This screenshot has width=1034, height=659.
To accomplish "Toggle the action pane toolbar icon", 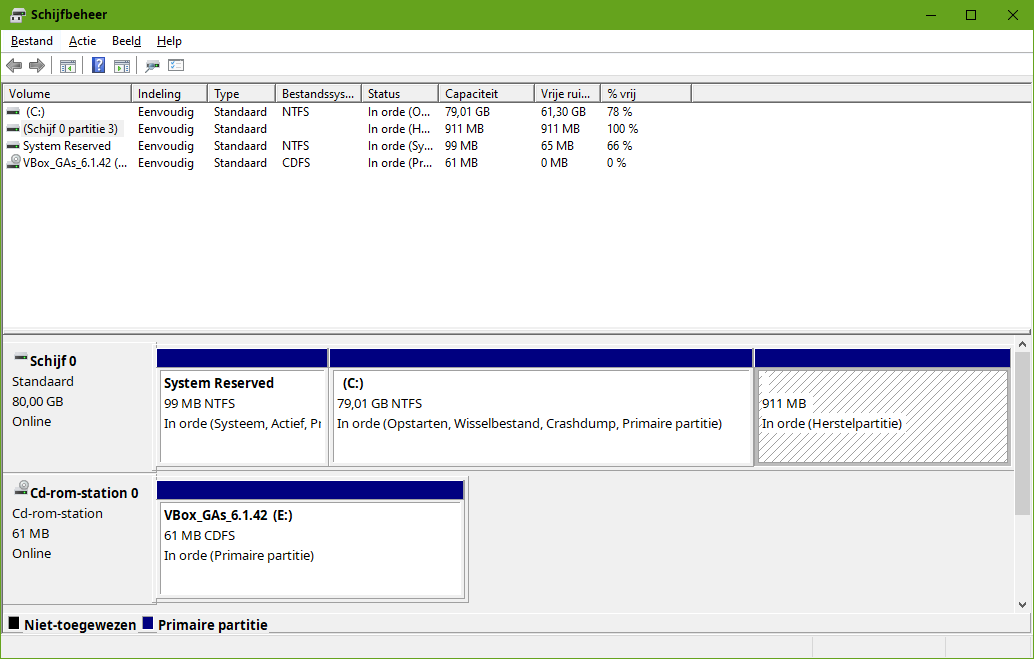I will coord(122,66).
